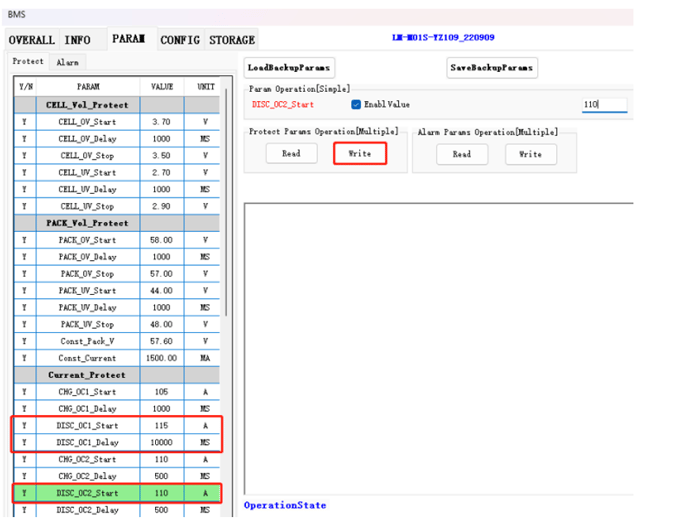Click the parameter value input field

pos(603,105)
